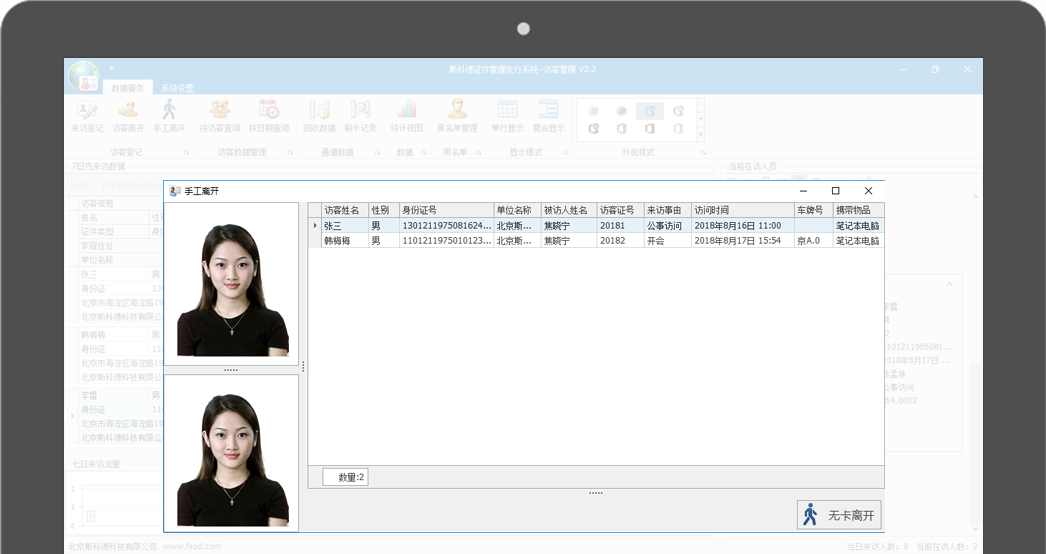Expand the 显示模式 group launcher
This screenshot has height=554, width=1046.
tap(566, 153)
